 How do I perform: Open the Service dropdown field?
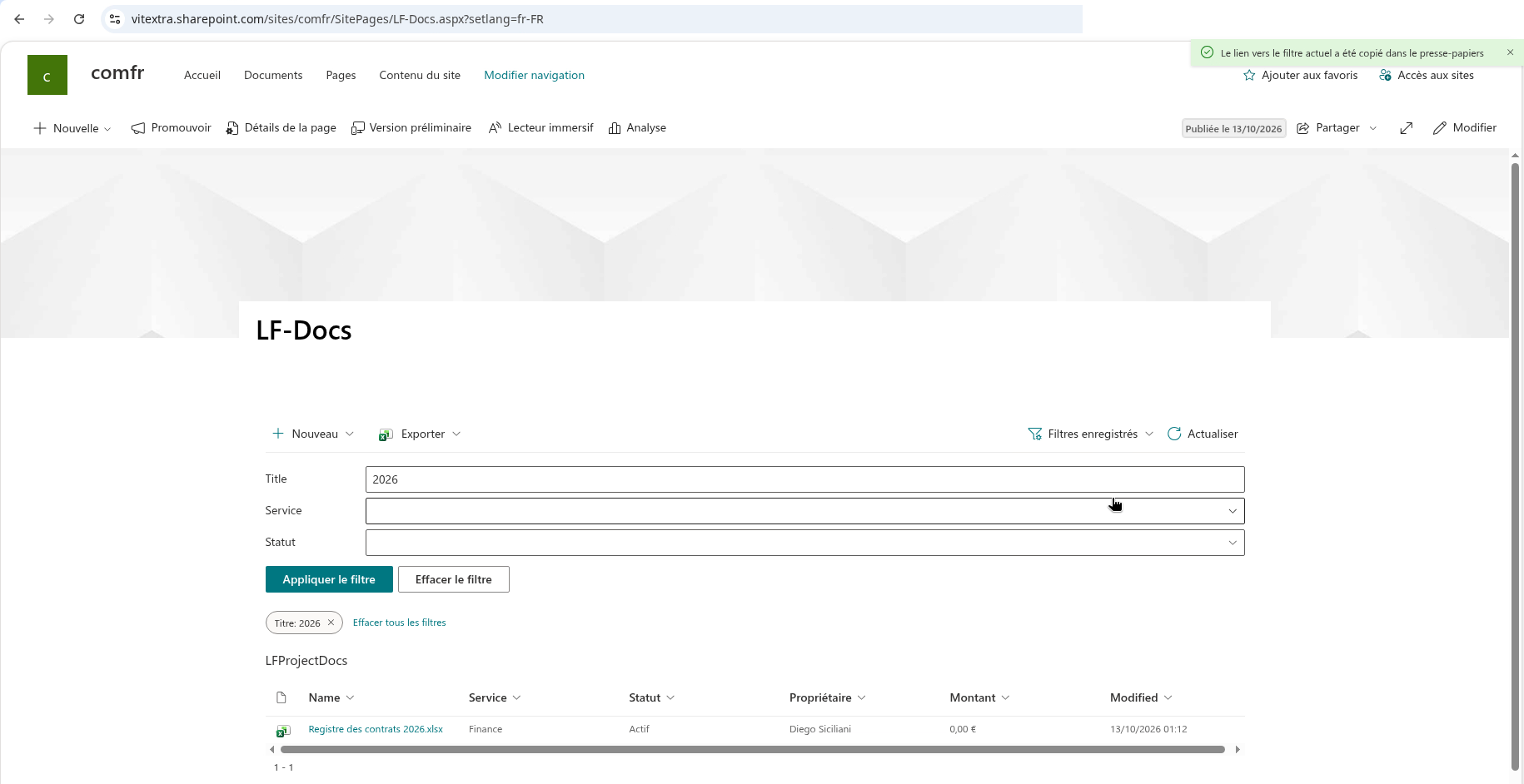click(804, 511)
